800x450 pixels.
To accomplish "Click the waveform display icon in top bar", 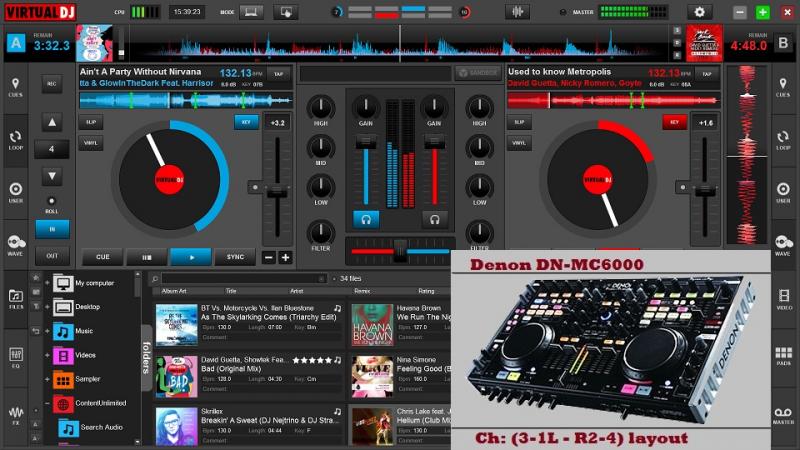I will pyautogui.click(x=517, y=12).
